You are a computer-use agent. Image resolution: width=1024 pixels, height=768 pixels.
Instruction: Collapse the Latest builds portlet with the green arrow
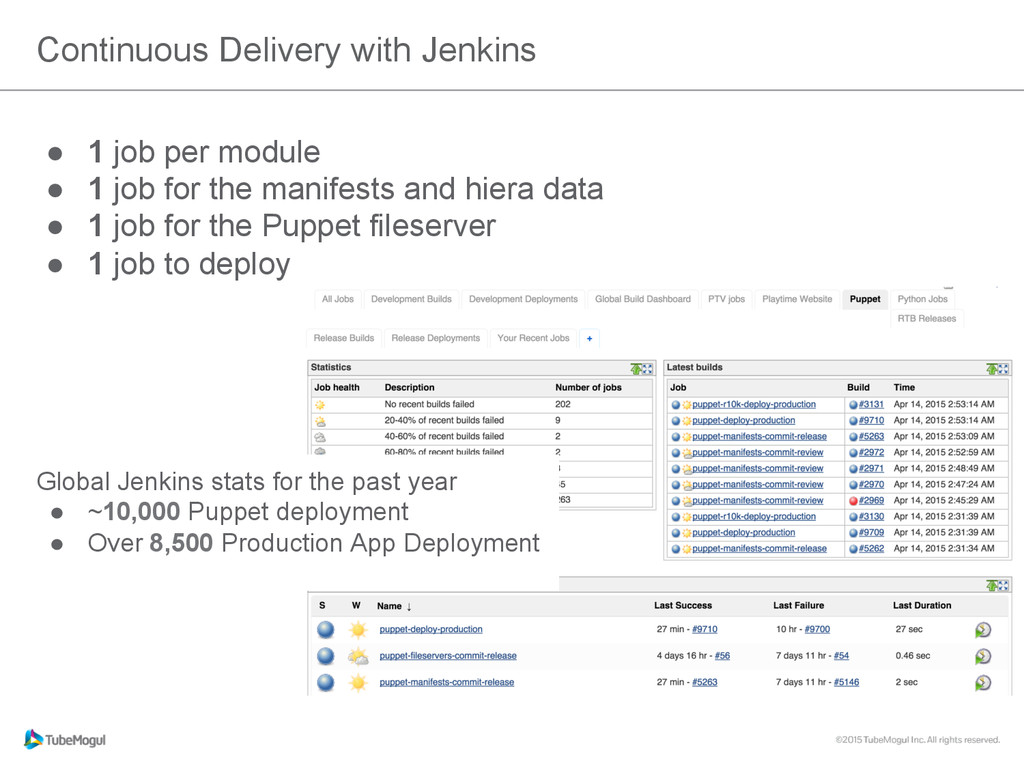click(x=992, y=369)
